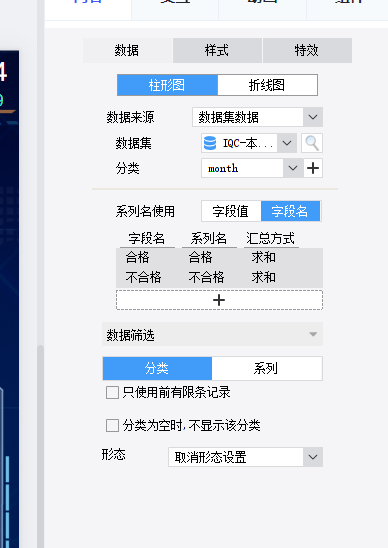Click the 系列名 column header
Image resolution: width=388 pixels, height=548 pixels.
pos(209,239)
